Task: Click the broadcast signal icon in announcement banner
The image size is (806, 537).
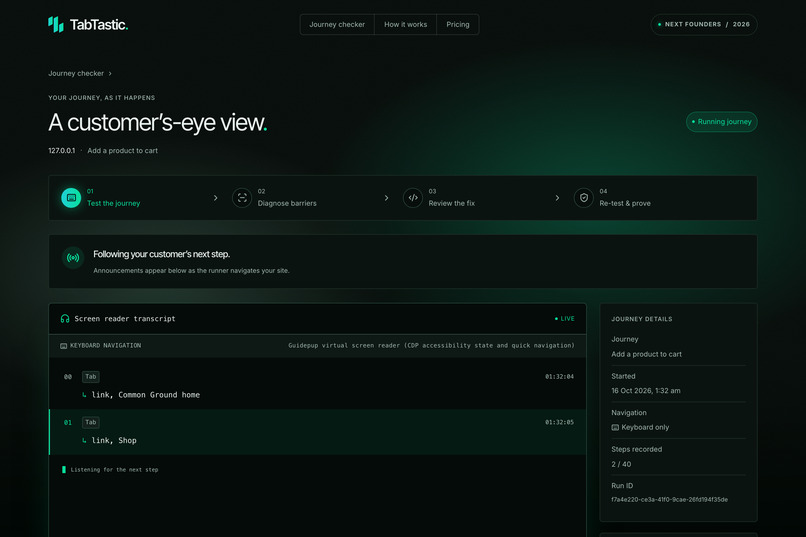Action: coord(73,258)
